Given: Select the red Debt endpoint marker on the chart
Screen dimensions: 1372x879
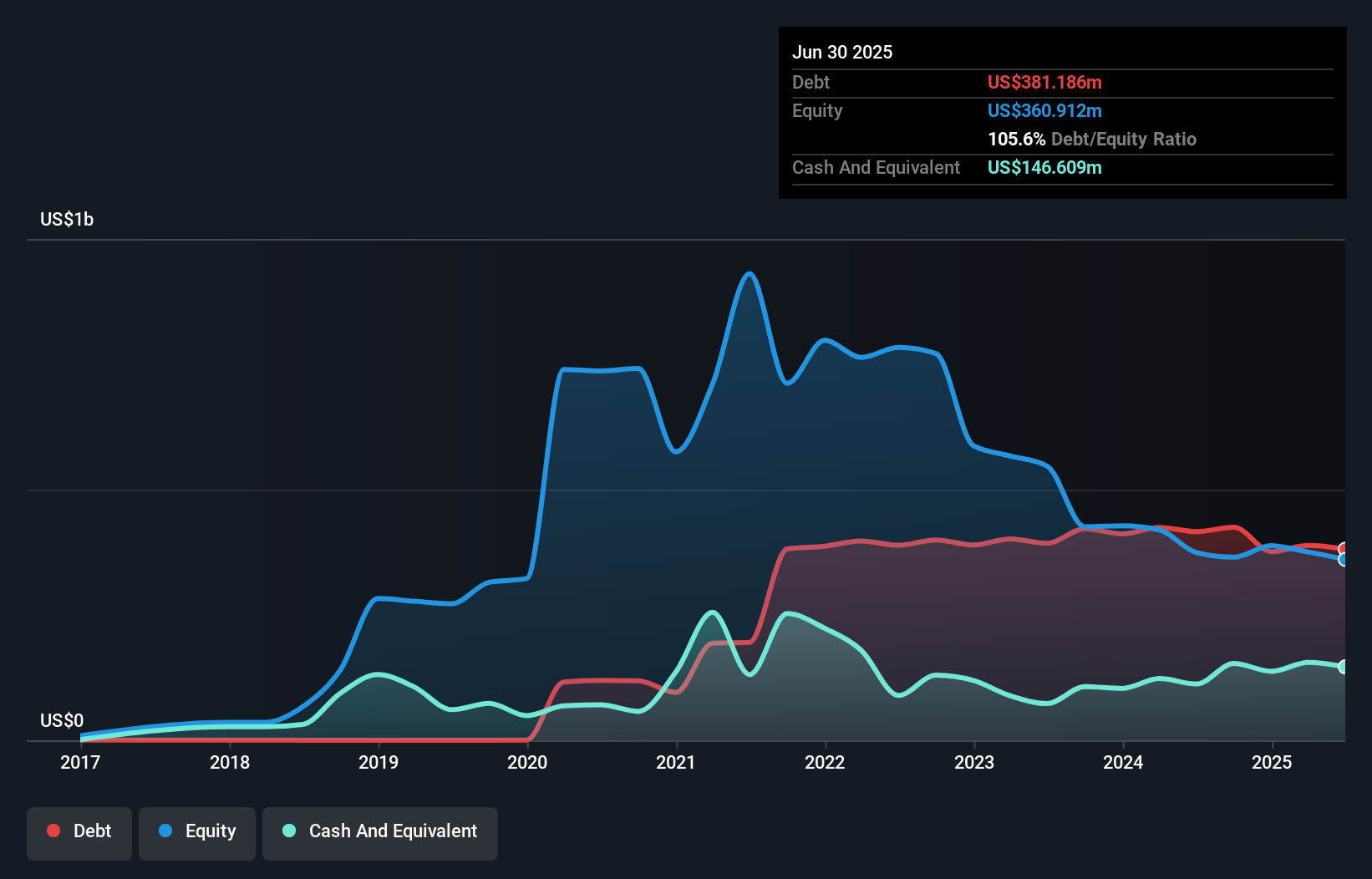Looking at the screenshot, I should 1344,548.
